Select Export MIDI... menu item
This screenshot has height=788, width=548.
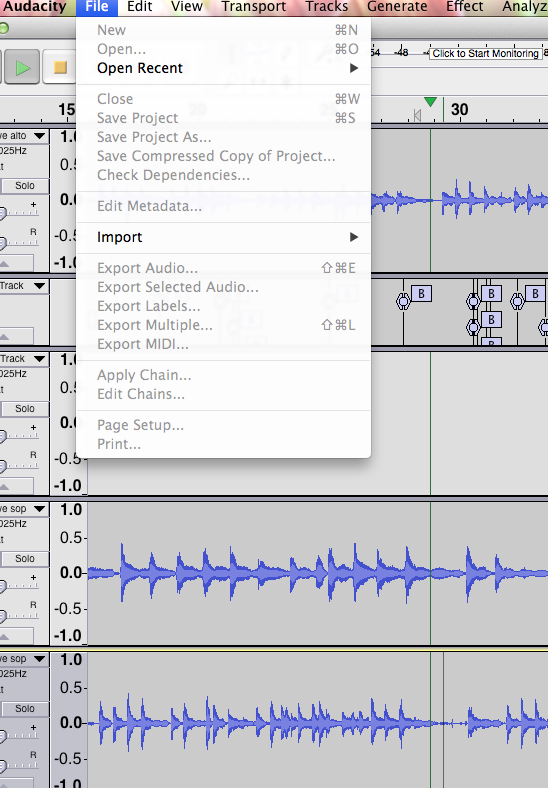coord(223,344)
